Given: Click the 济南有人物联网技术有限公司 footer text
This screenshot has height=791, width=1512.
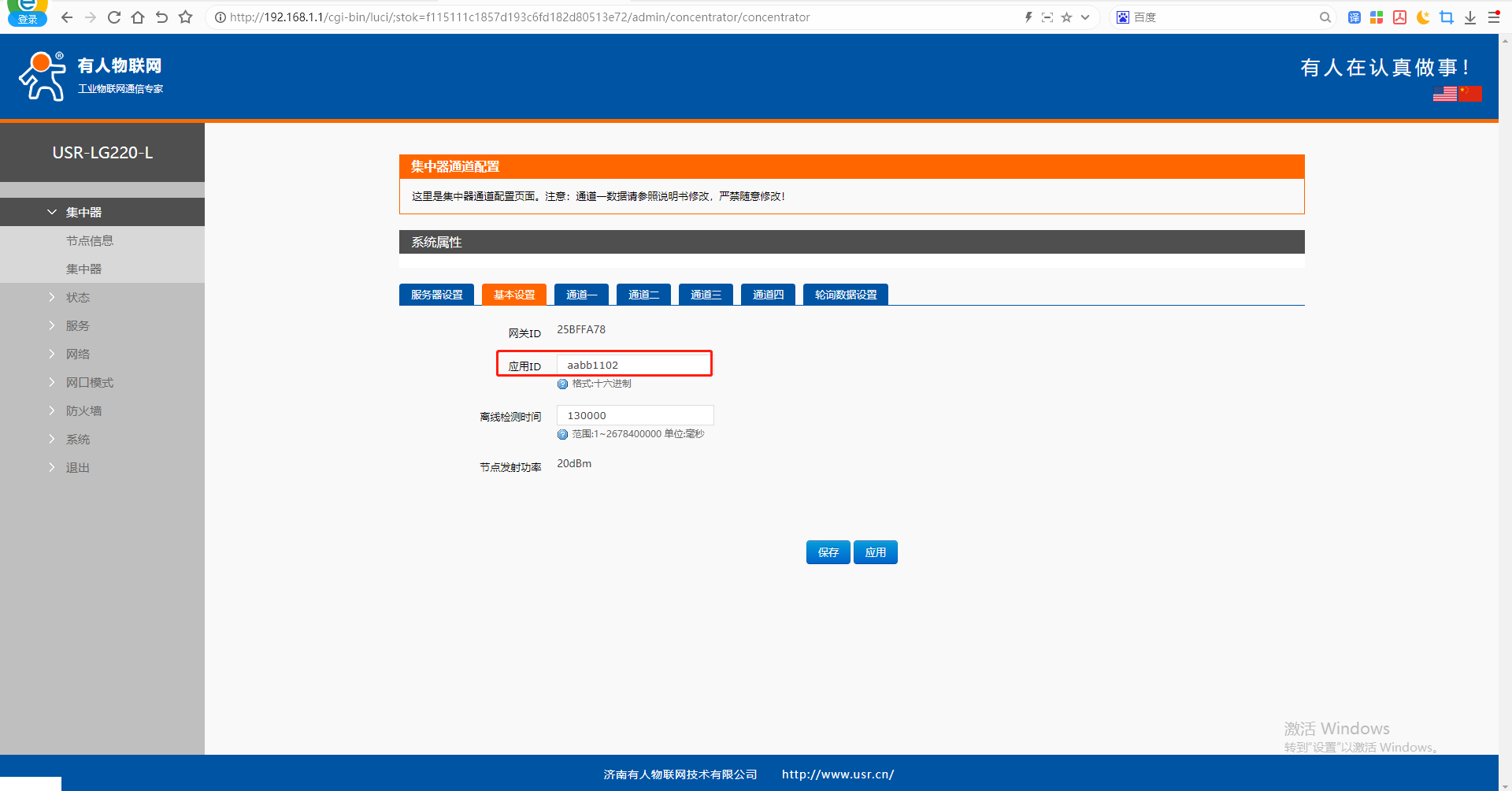Looking at the screenshot, I should 680,774.
